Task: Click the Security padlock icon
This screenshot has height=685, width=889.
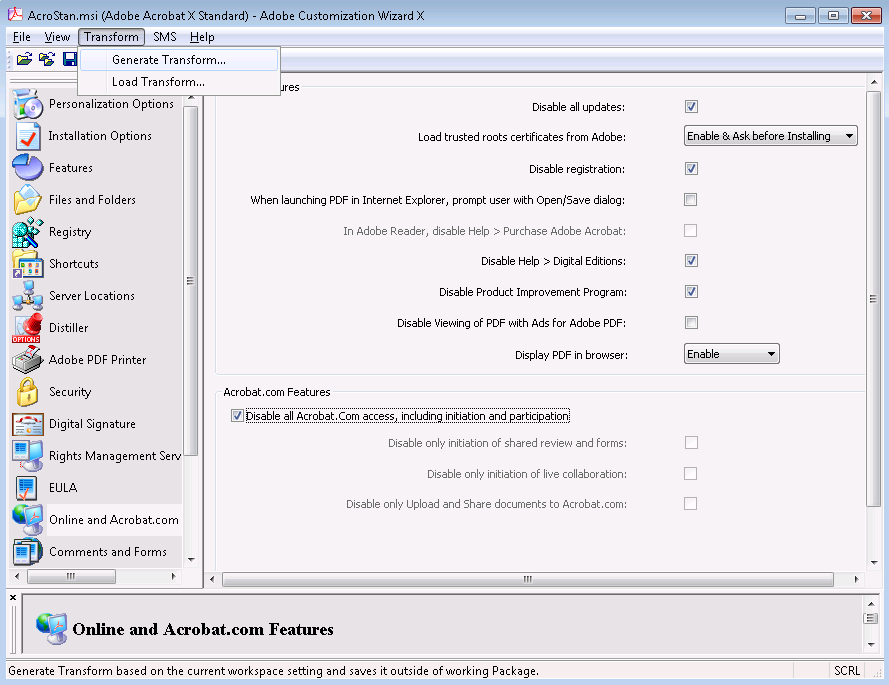Action: [27, 392]
